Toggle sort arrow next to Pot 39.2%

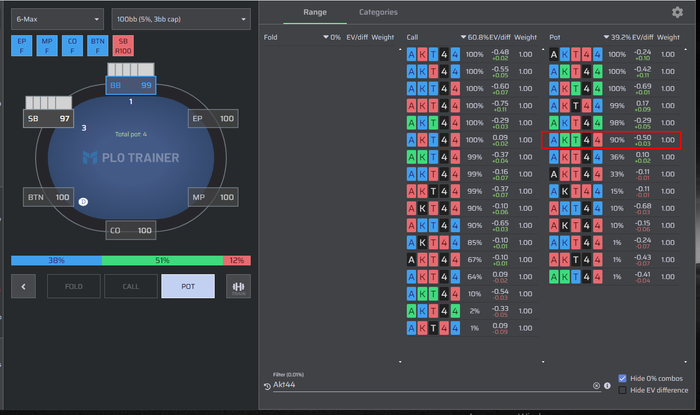606,37
